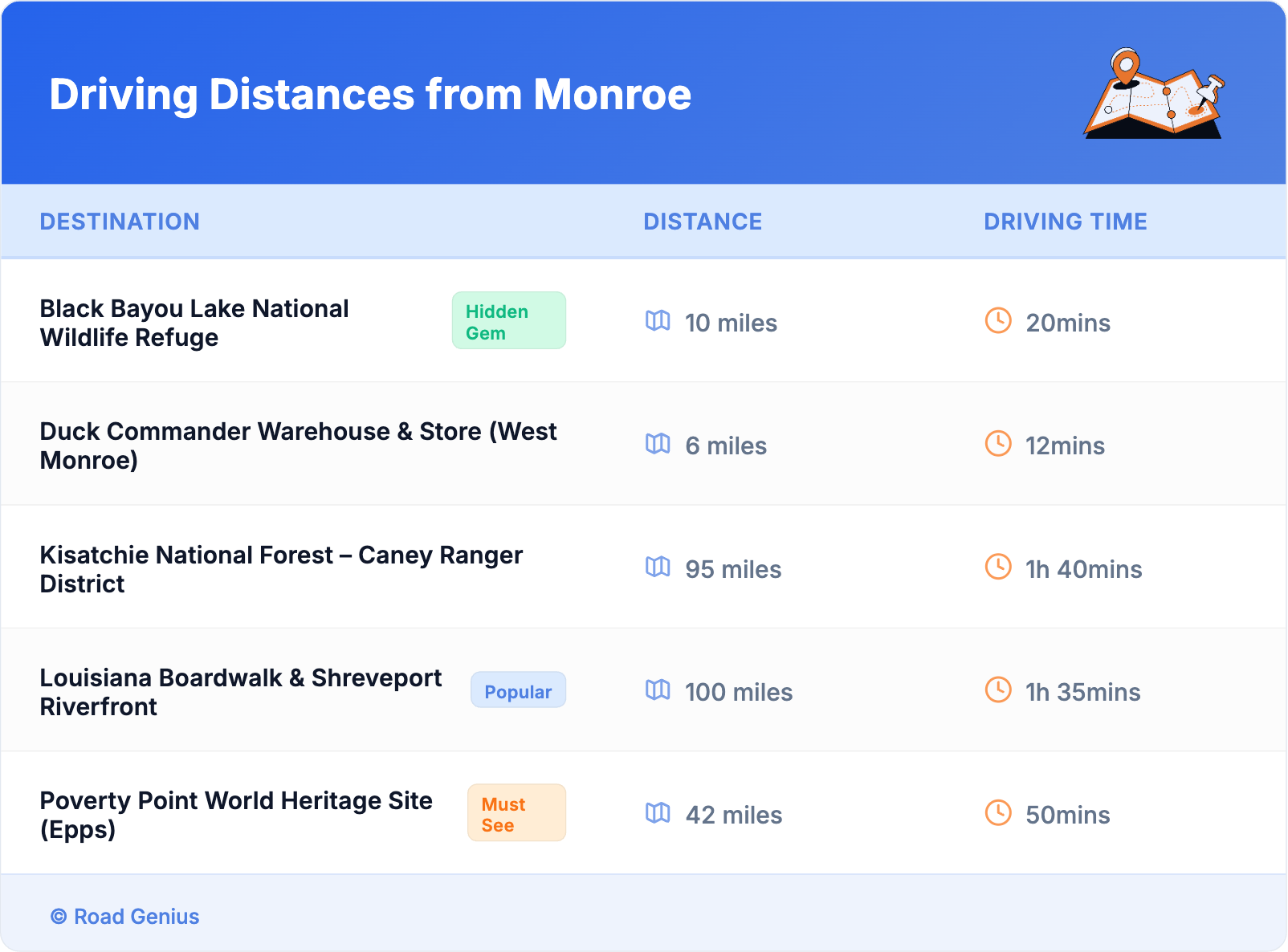Click the clock icon beside 50mins
The image size is (1288, 952).
coord(998,812)
